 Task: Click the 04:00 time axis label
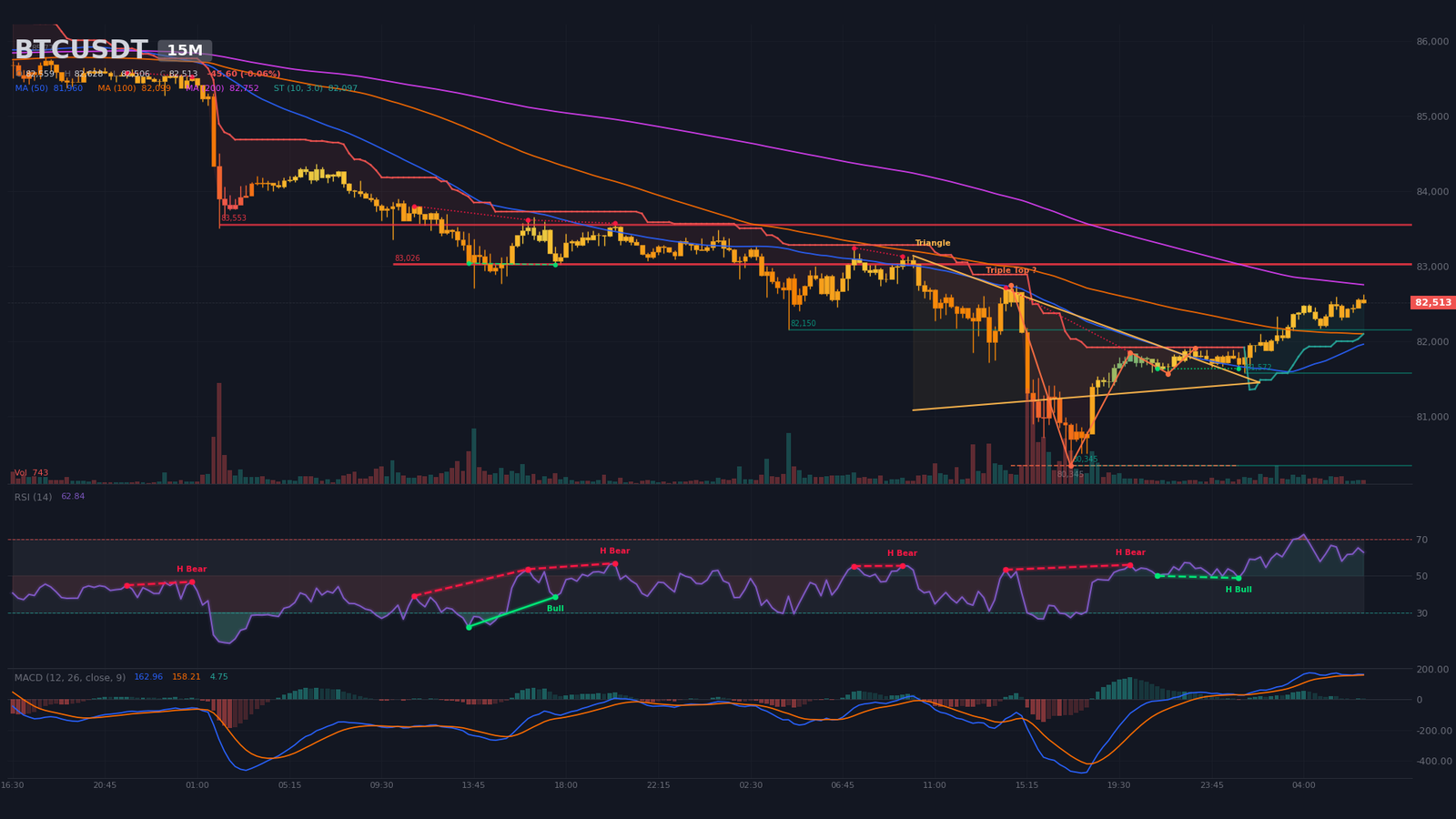pyautogui.click(x=1303, y=785)
